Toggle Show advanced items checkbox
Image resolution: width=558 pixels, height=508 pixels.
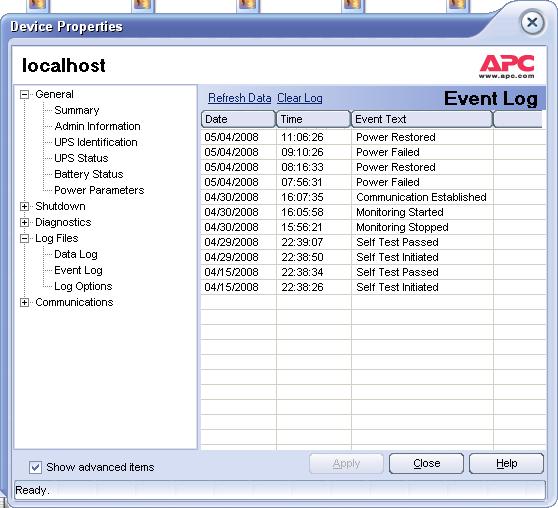(36, 467)
